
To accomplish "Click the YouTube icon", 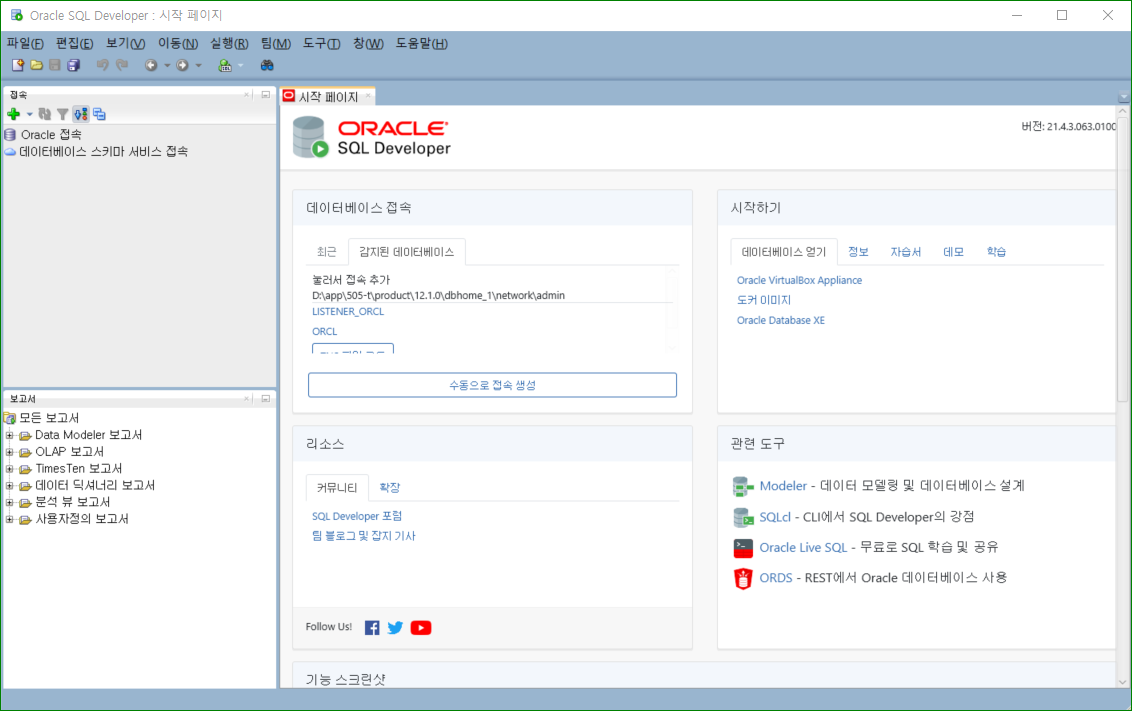I will (421, 628).
